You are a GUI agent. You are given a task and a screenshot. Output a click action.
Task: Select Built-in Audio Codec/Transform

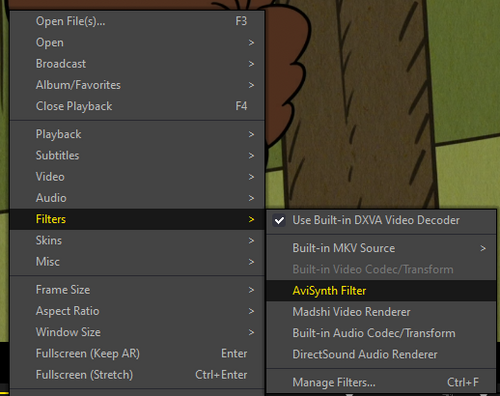[381, 333]
